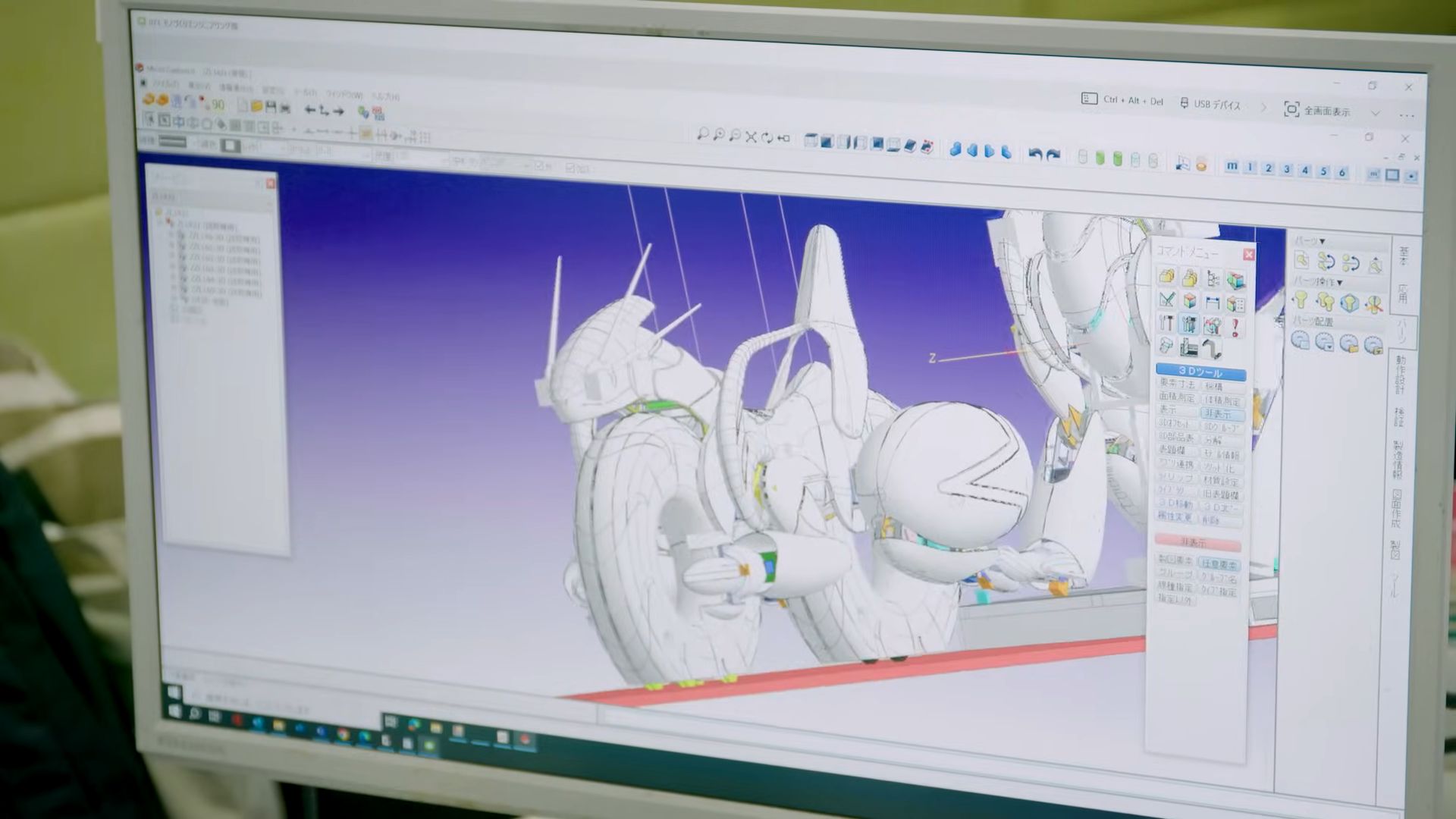Image resolution: width=1456 pixels, height=819 pixels.
Task: Select the first blue solid view icon
Action: 955,149
